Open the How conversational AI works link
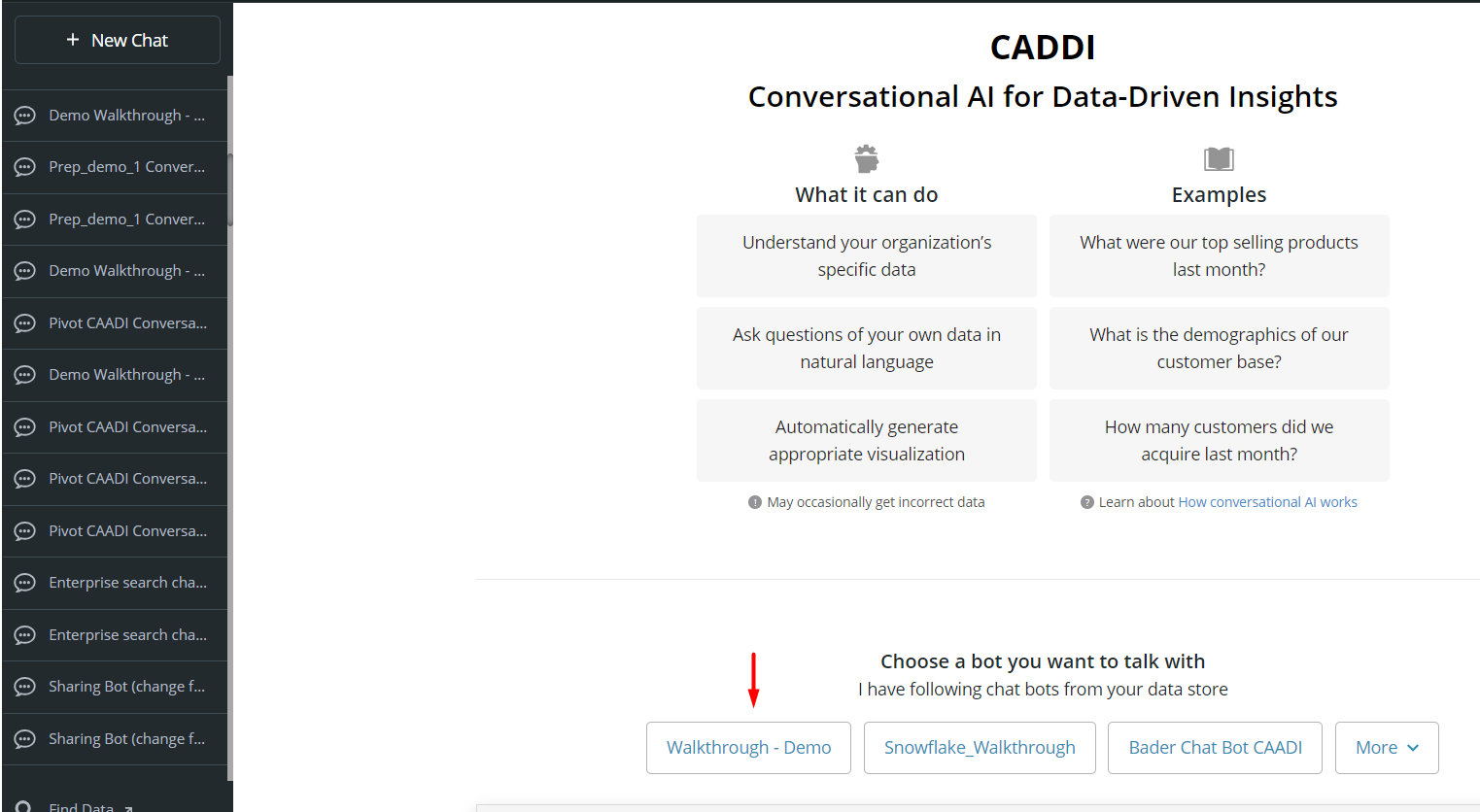 1267,502
